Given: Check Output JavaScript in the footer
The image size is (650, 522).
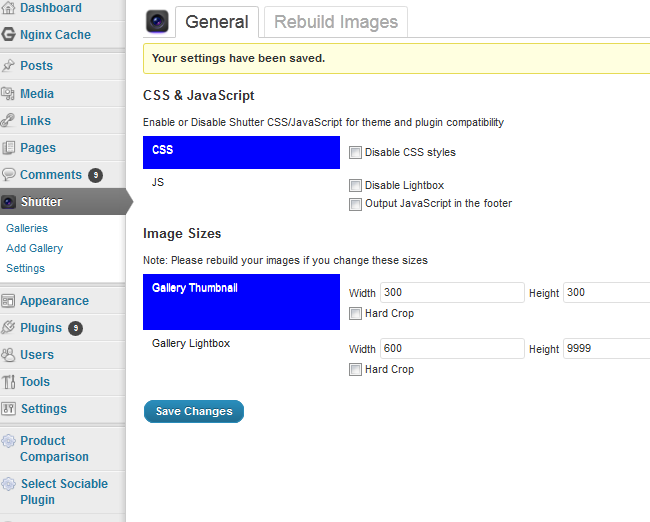Looking at the screenshot, I should [355, 204].
